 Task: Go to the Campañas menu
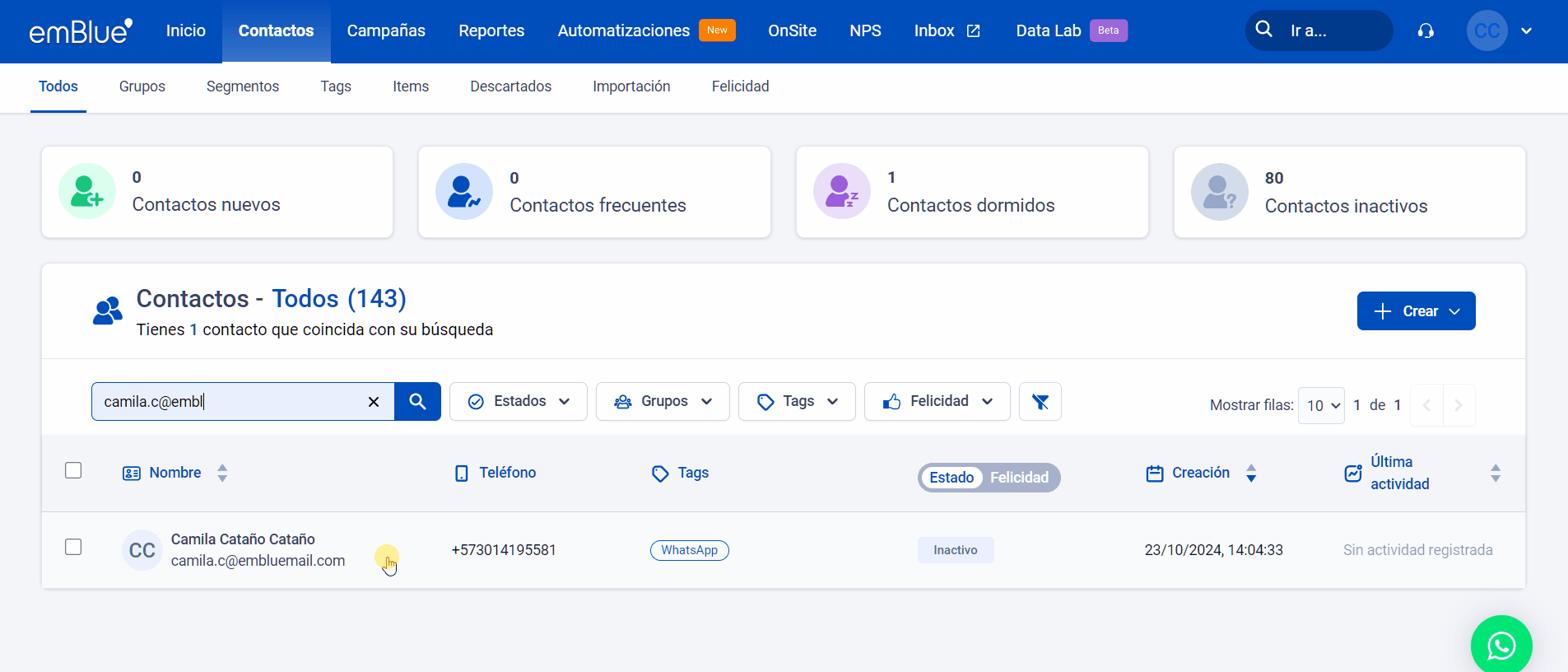coord(386,31)
